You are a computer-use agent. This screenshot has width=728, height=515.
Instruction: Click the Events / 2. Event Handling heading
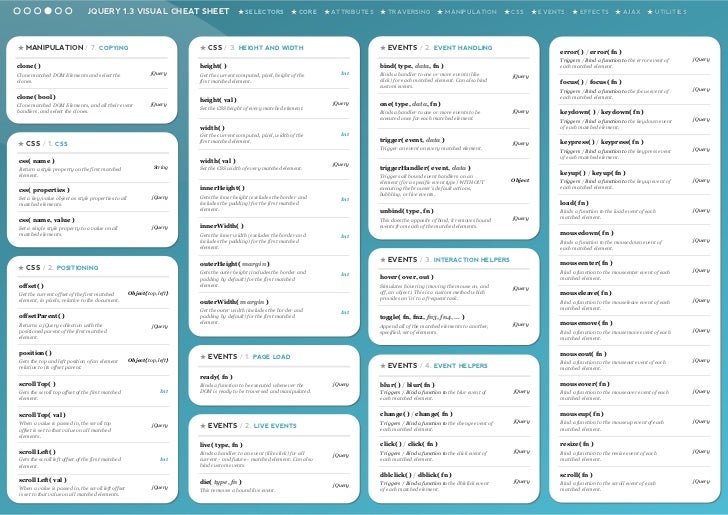(x=436, y=47)
